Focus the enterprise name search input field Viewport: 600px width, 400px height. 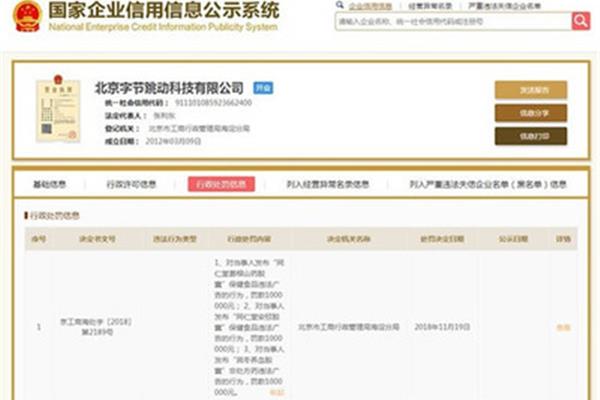click(x=453, y=21)
